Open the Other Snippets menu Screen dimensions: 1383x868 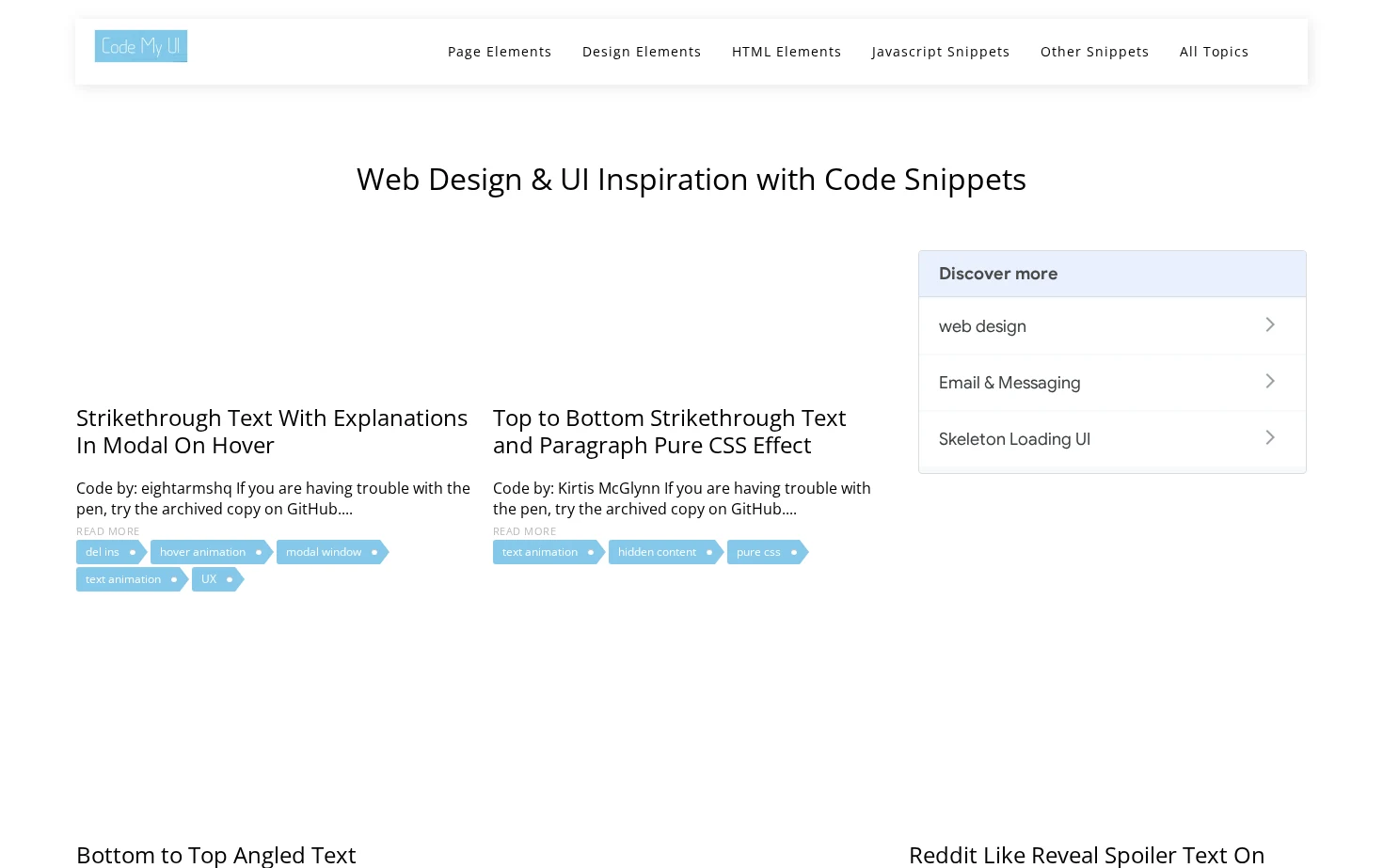pyautogui.click(x=1095, y=52)
